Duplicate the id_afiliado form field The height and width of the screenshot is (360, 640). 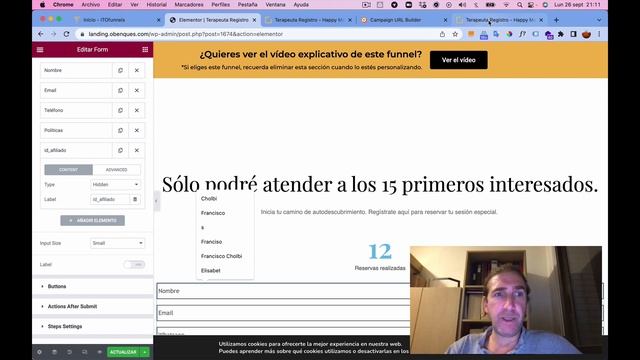coord(120,150)
